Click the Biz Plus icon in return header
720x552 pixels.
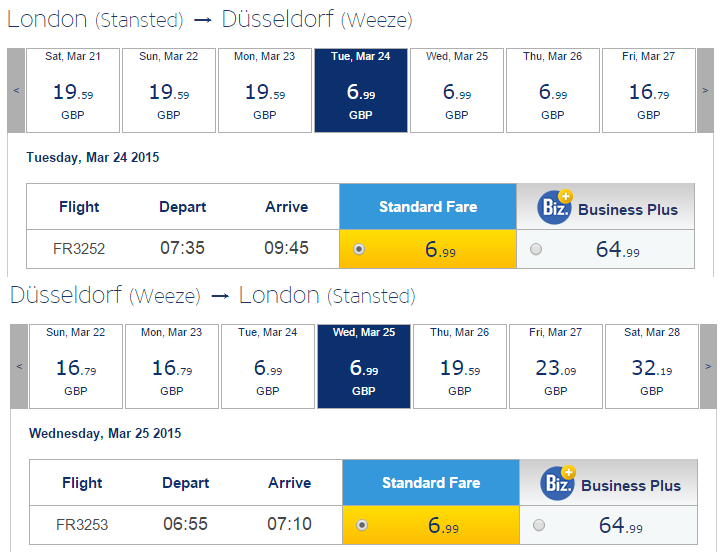[558, 483]
